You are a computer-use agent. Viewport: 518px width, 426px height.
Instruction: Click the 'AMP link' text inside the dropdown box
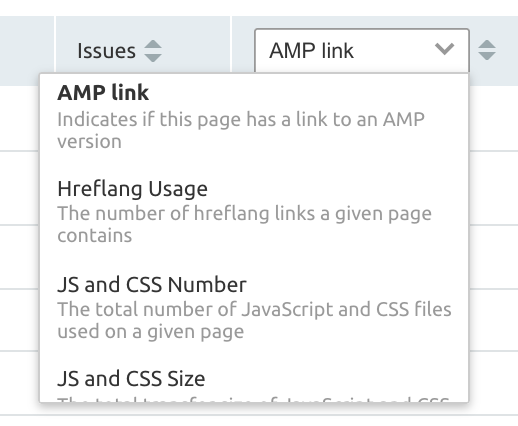pyautogui.click(x=311, y=51)
